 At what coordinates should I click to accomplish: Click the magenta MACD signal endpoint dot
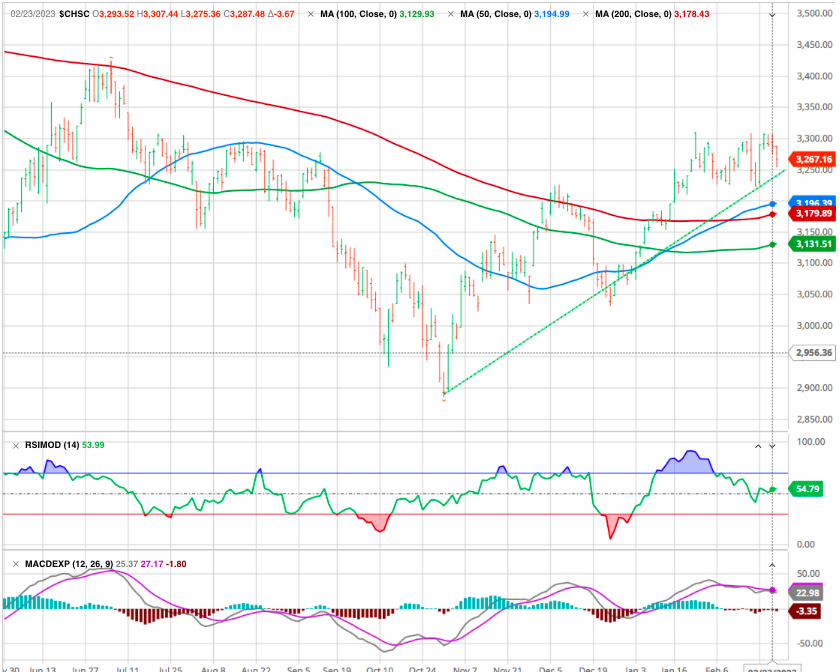click(x=772, y=591)
